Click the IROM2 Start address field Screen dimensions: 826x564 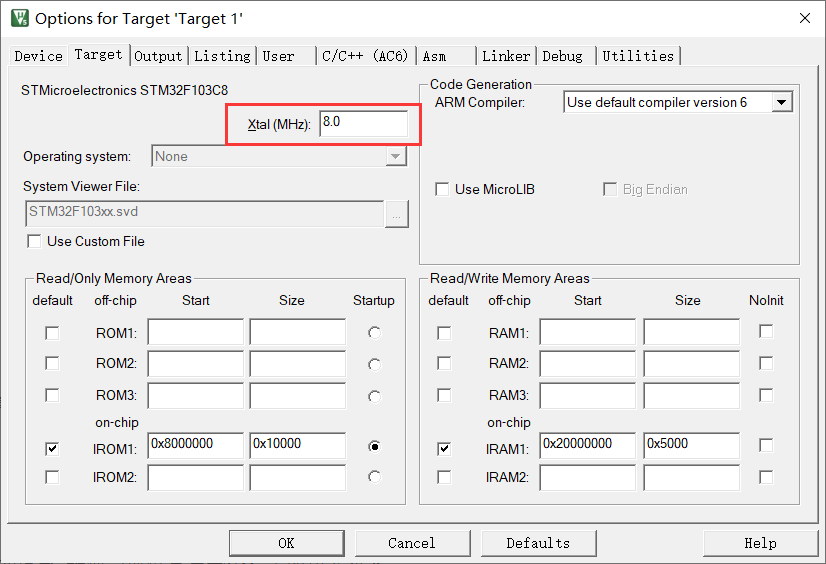point(195,478)
